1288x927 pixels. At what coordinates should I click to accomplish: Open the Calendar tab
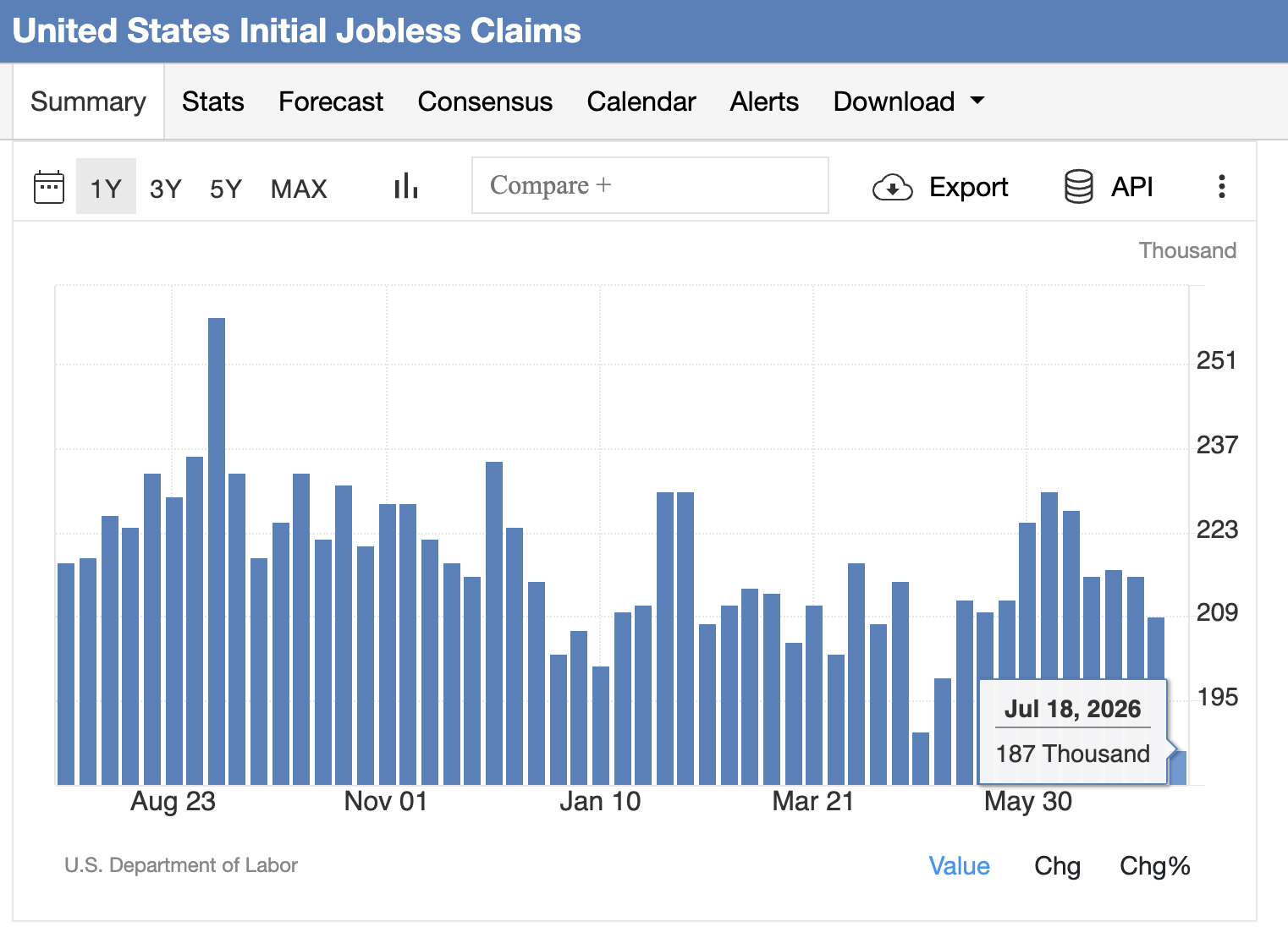[641, 101]
